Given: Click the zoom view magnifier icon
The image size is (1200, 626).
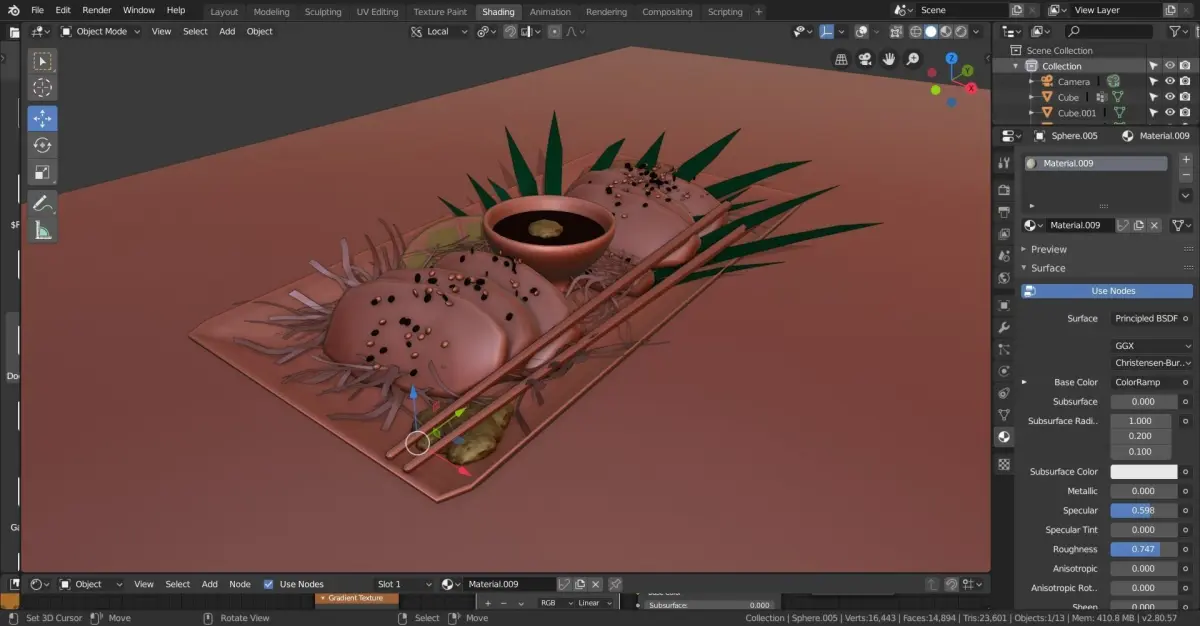Looking at the screenshot, I should 913,59.
